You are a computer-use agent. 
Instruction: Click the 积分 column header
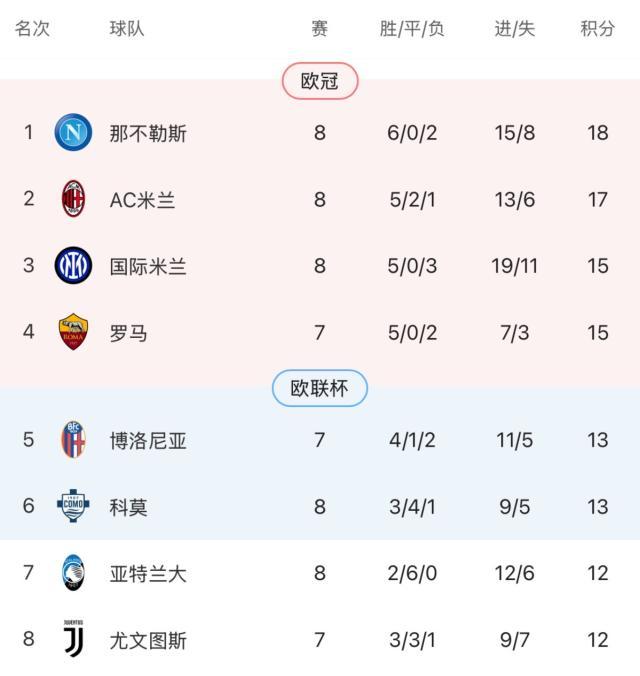597,29
